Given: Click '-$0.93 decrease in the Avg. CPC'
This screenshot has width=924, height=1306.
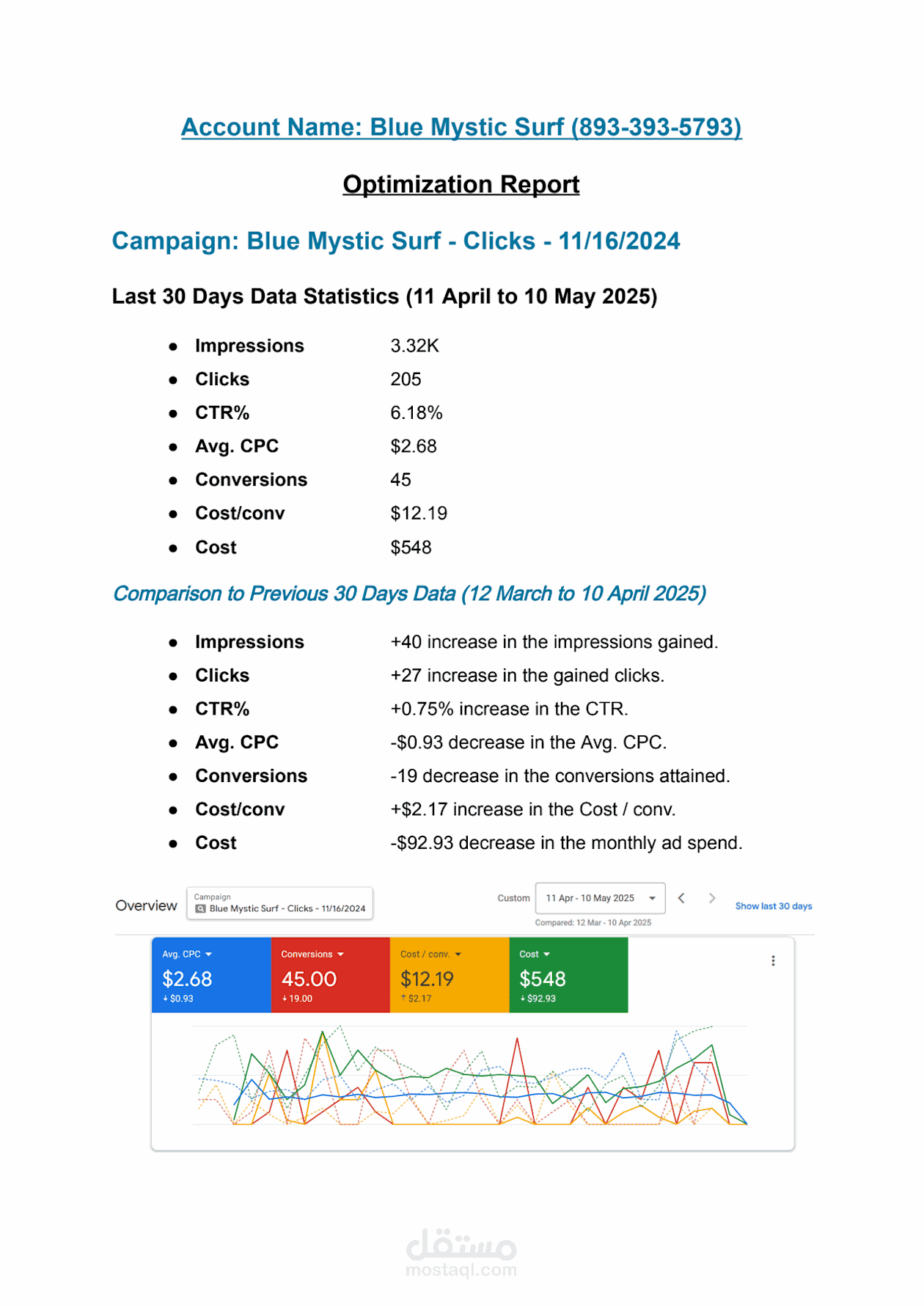Looking at the screenshot, I should [528, 743].
